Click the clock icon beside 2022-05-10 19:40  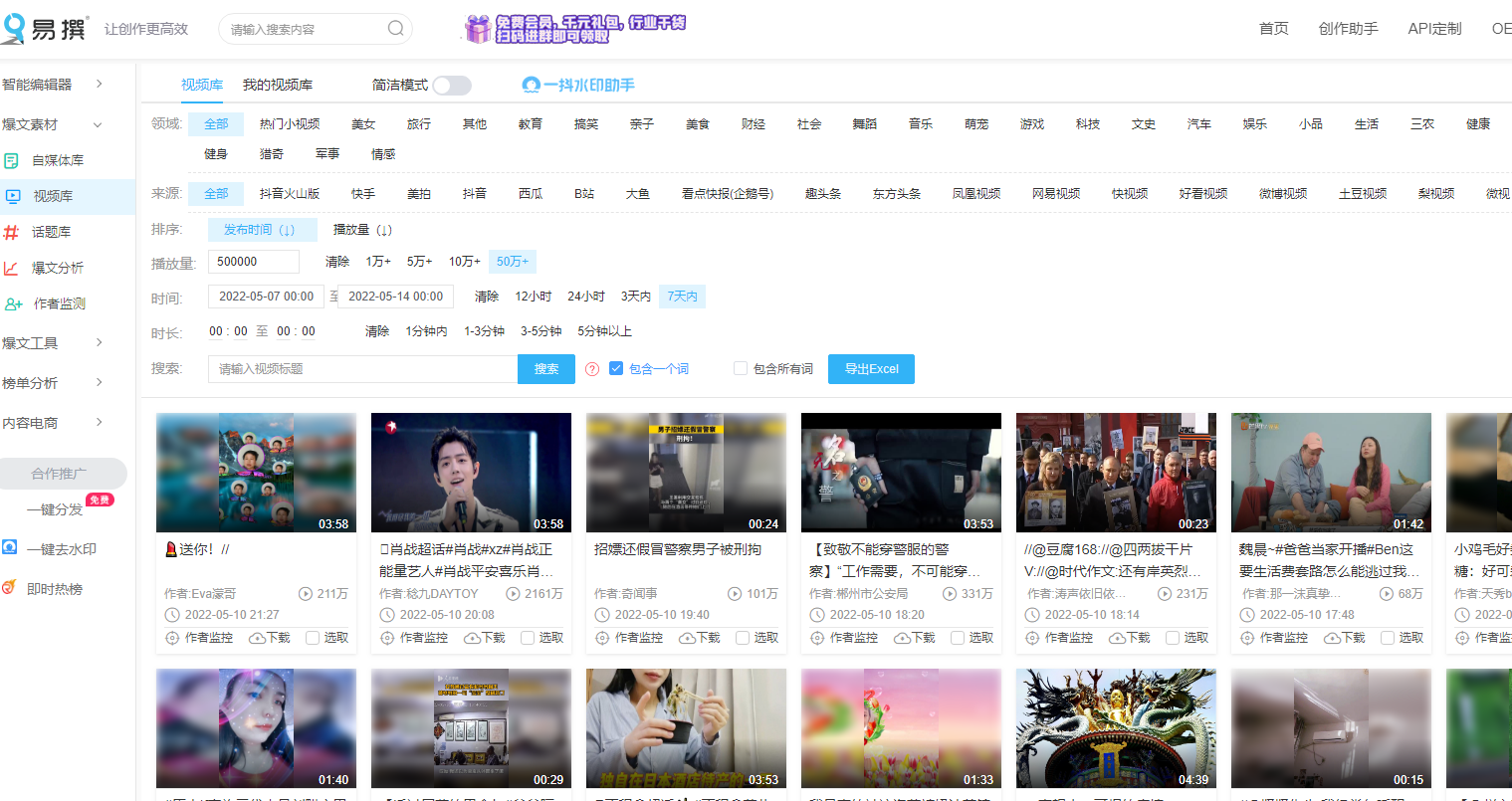(x=601, y=615)
